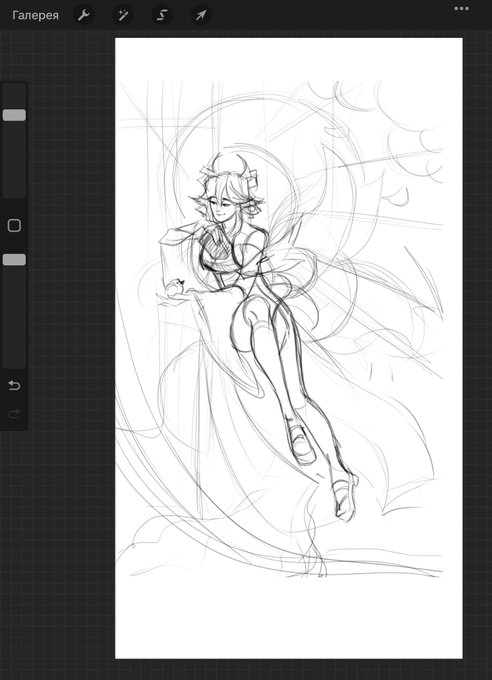Image resolution: width=492 pixels, height=680 pixels.
Task: Tap the square Modify button in sidebar
Action: 14,226
